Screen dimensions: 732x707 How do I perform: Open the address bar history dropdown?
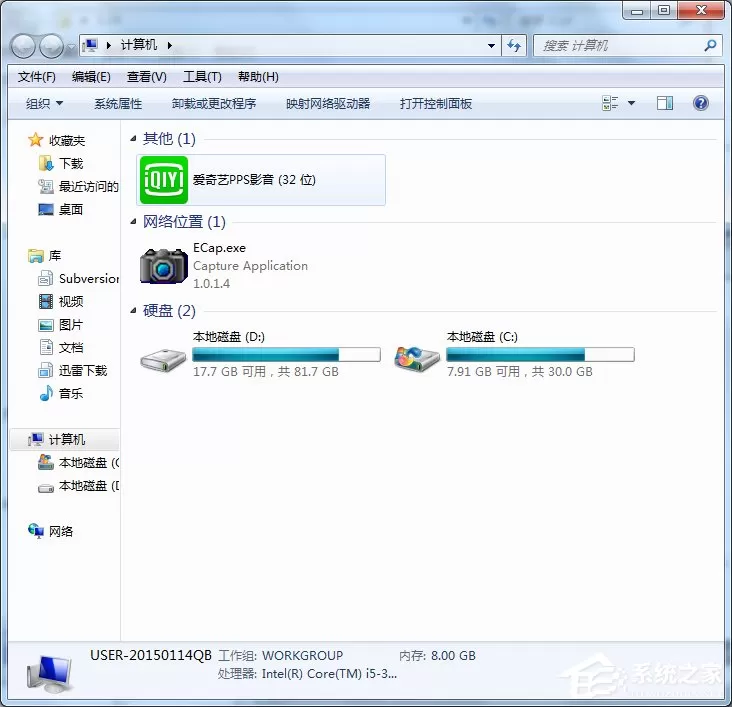[x=491, y=45]
